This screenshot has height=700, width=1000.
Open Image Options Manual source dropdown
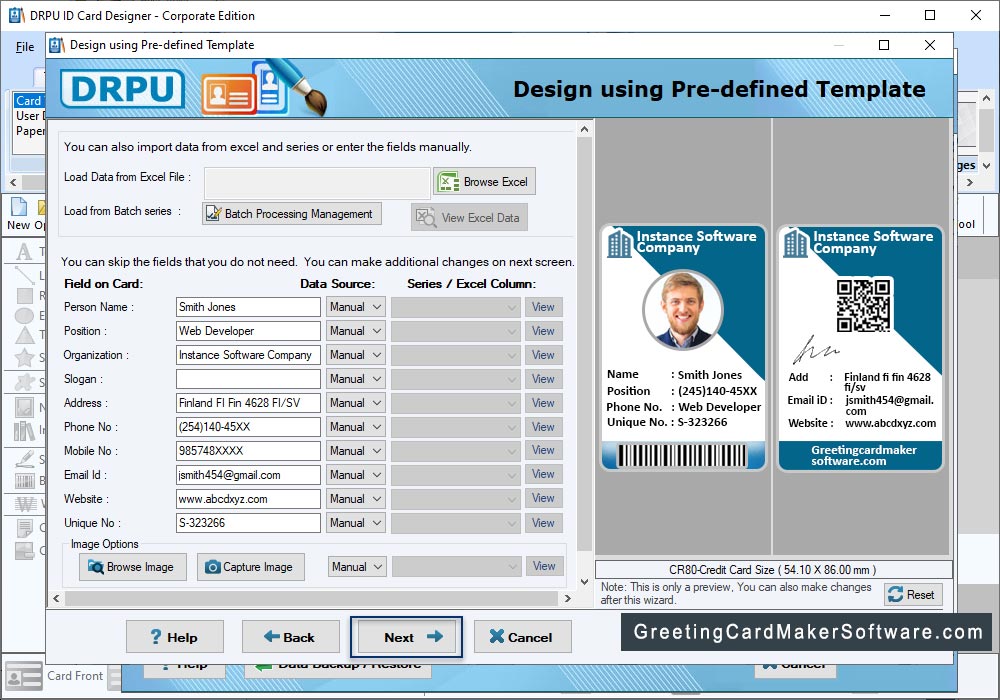[x=357, y=567]
